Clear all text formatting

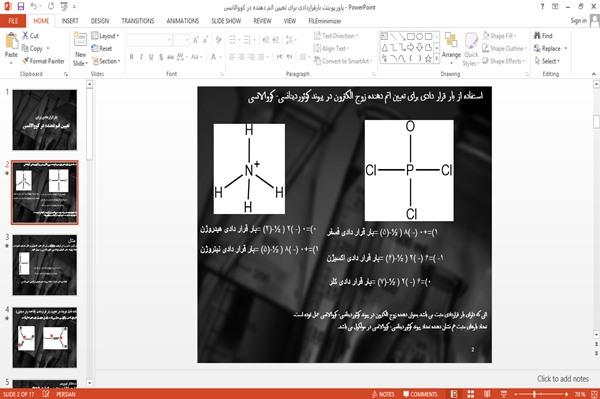coord(218,40)
